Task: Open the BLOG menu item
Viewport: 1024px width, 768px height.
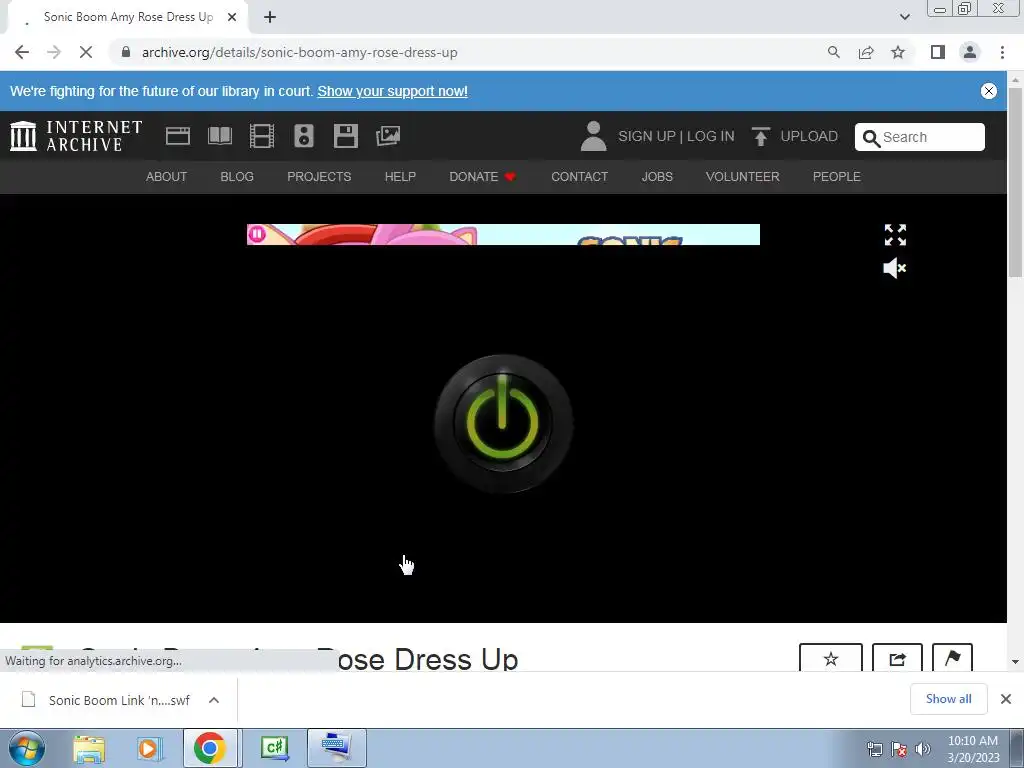Action: click(237, 176)
